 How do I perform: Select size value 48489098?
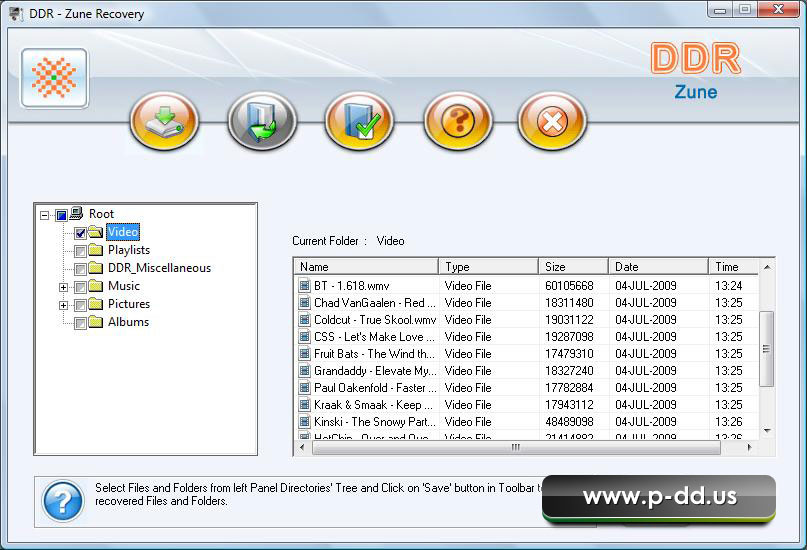[569, 422]
